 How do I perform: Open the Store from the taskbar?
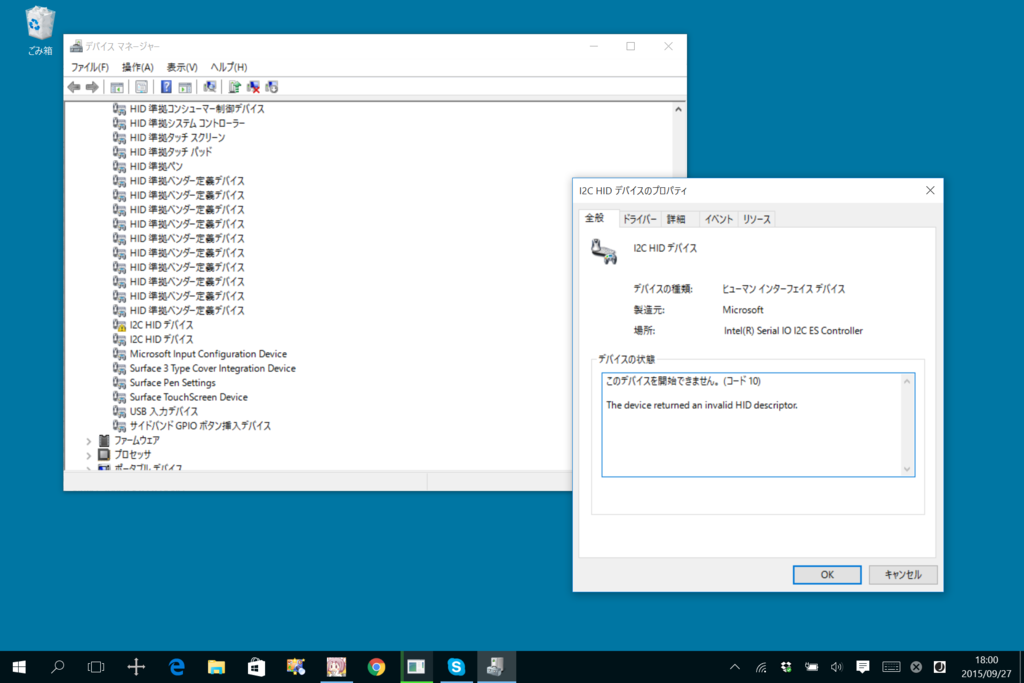pos(256,667)
